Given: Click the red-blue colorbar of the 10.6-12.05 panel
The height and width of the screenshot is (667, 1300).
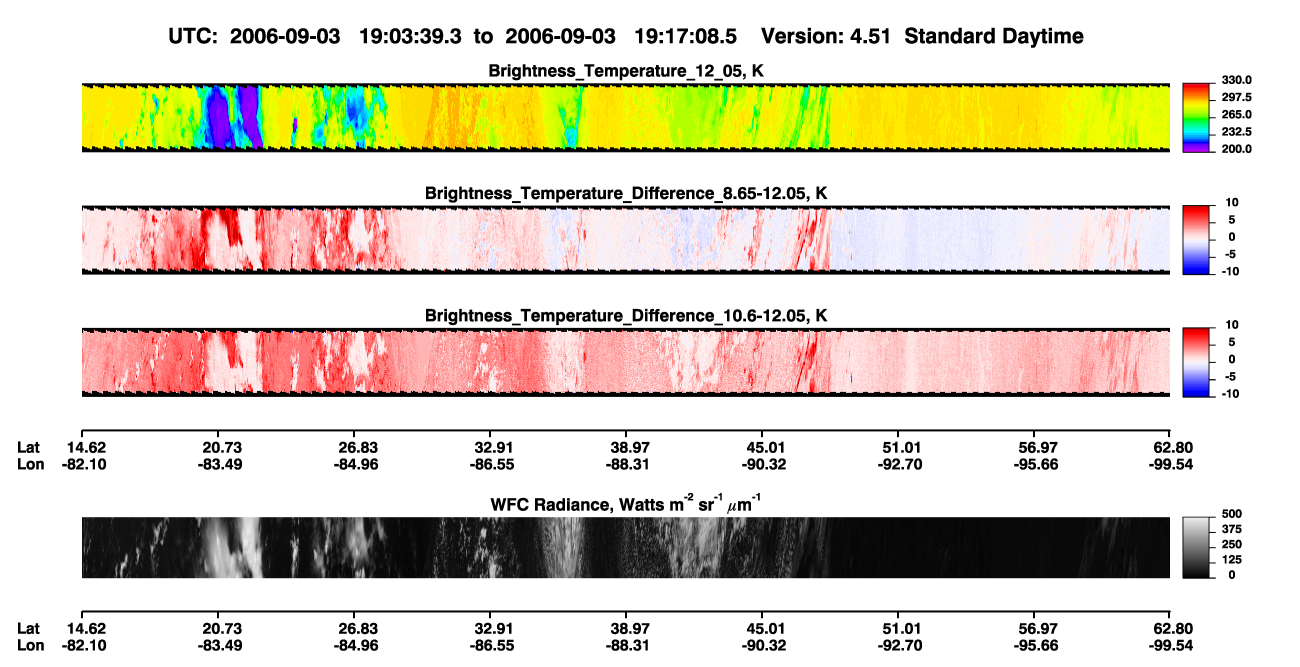Looking at the screenshot, I should coord(1196,362).
